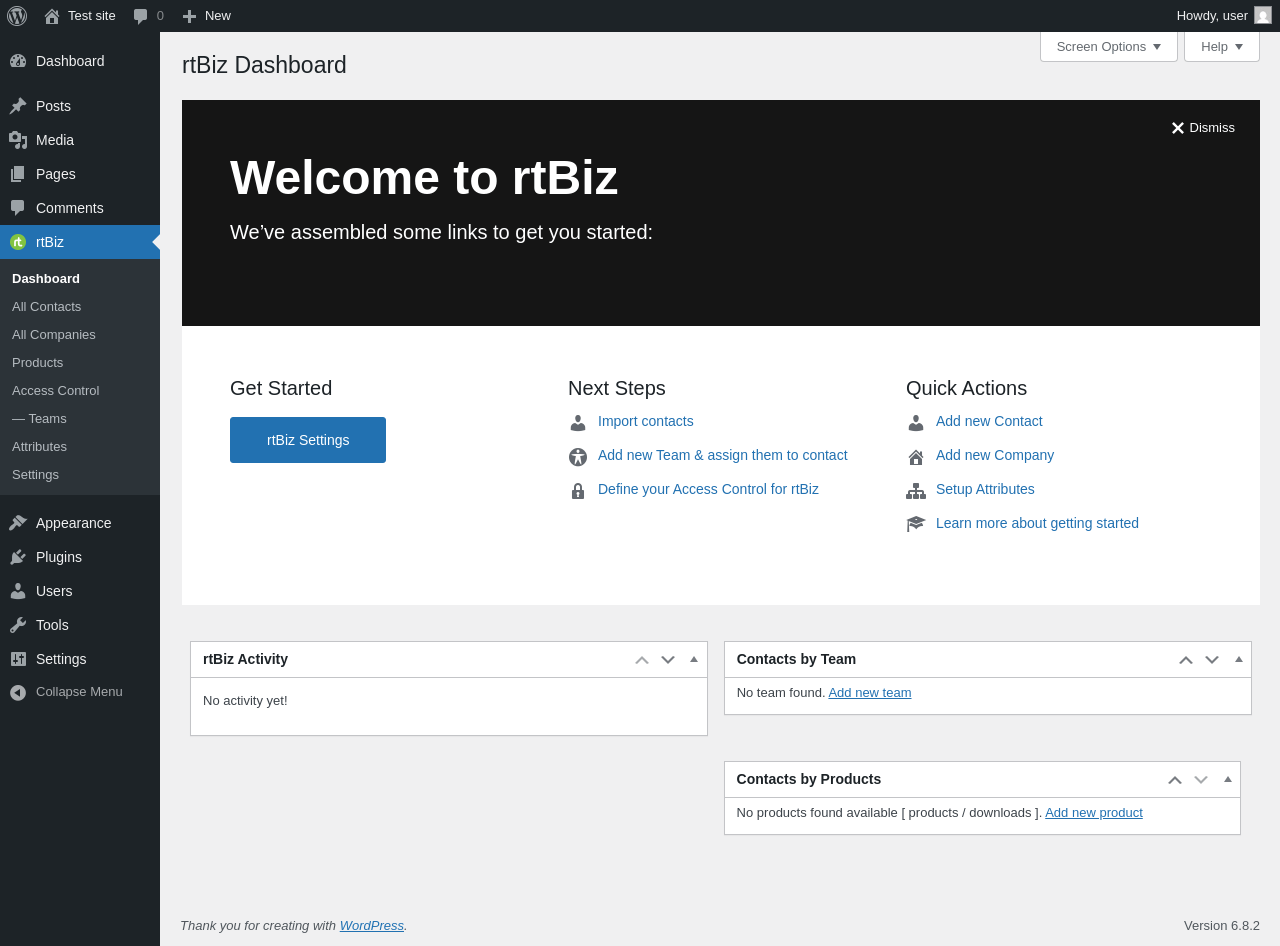The image size is (1280, 946).
Task: Click Howdy, user account text
Action: 1212,16
